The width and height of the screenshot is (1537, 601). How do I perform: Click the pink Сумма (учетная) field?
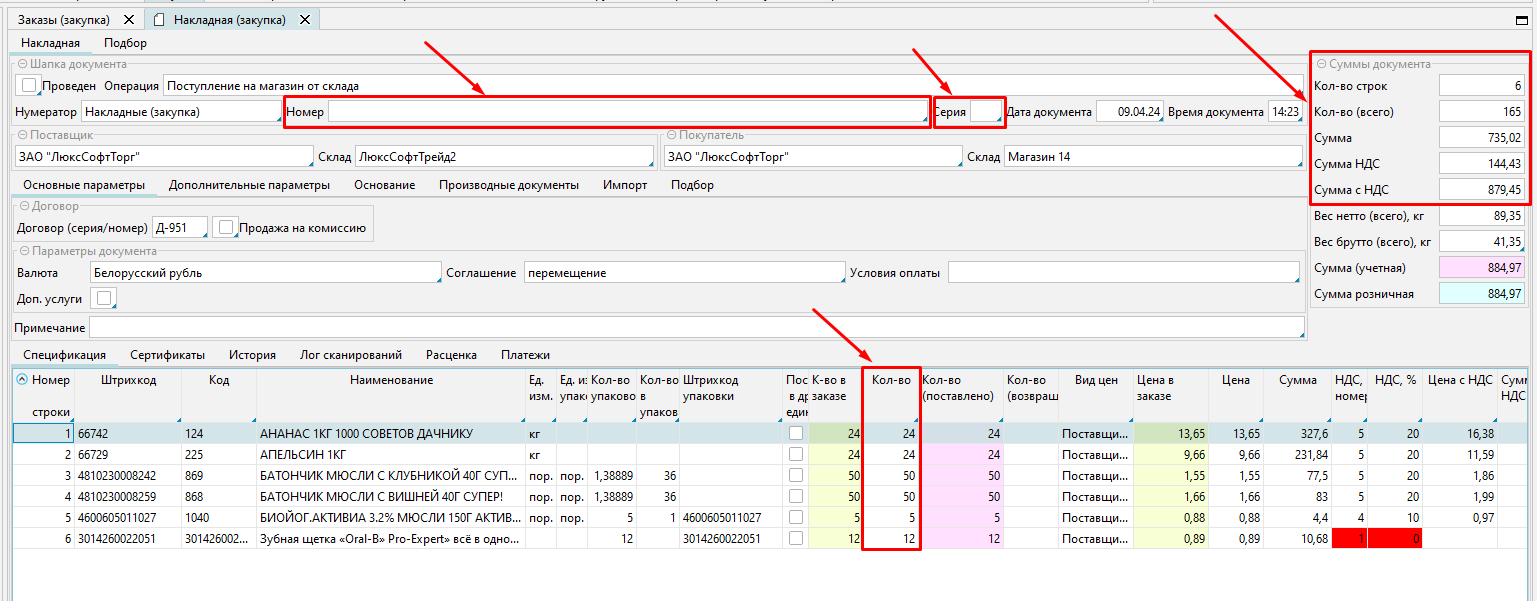1482,267
